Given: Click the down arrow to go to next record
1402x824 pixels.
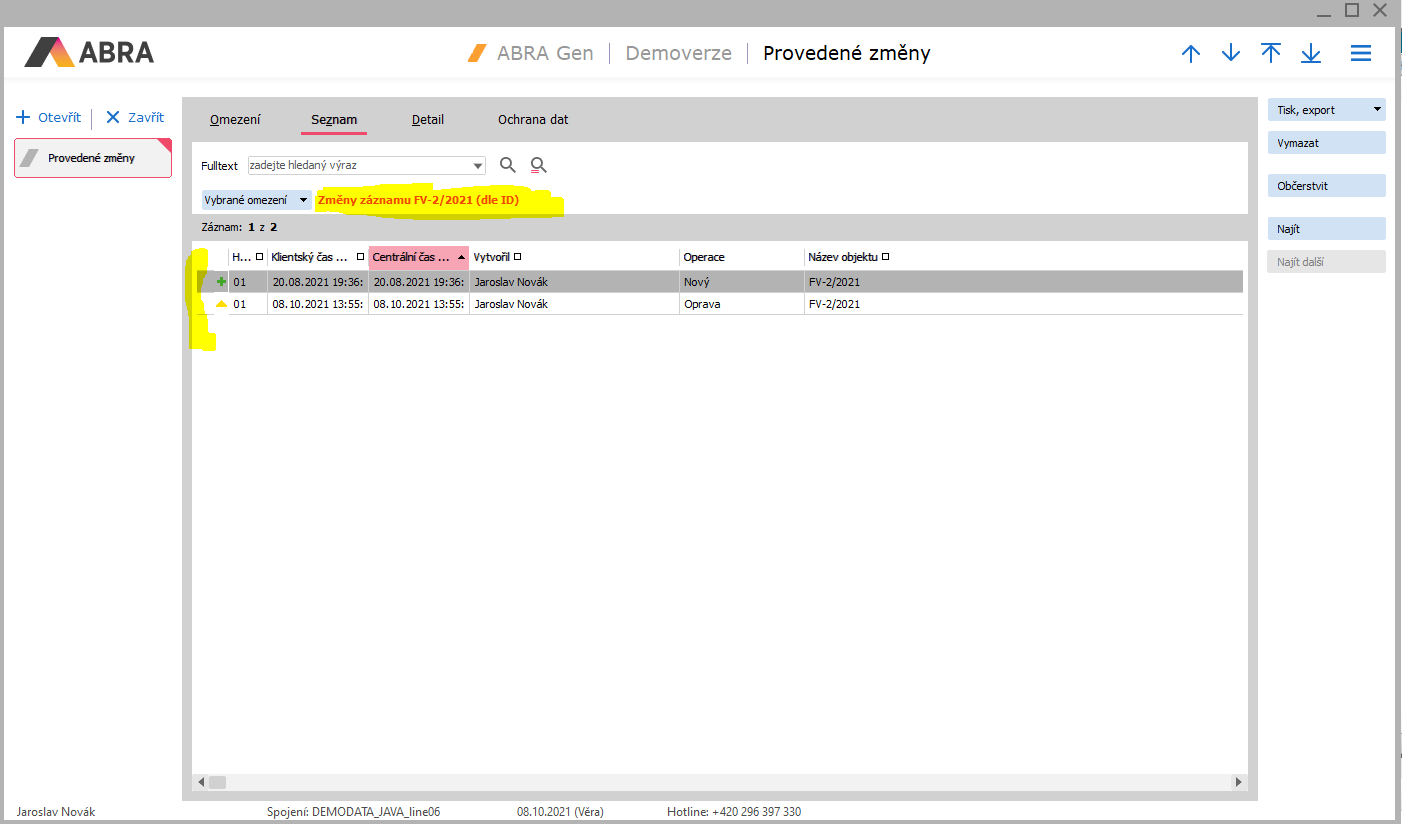Looking at the screenshot, I should pos(1231,54).
